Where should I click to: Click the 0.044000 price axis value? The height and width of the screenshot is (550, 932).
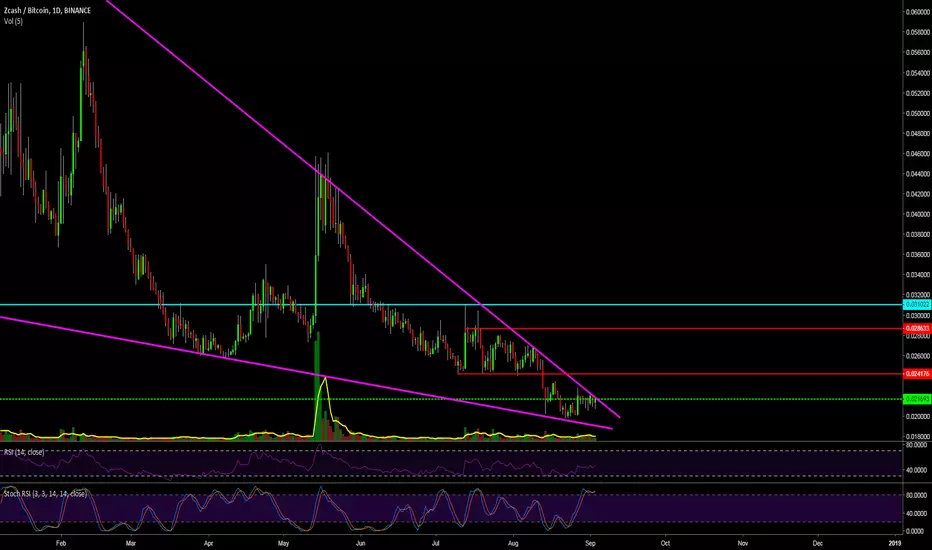(x=917, y=174)
